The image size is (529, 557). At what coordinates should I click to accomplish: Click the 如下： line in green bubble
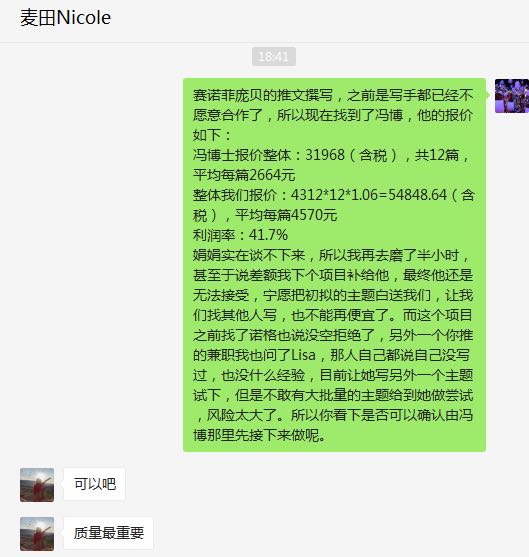[x=212, y=135]
